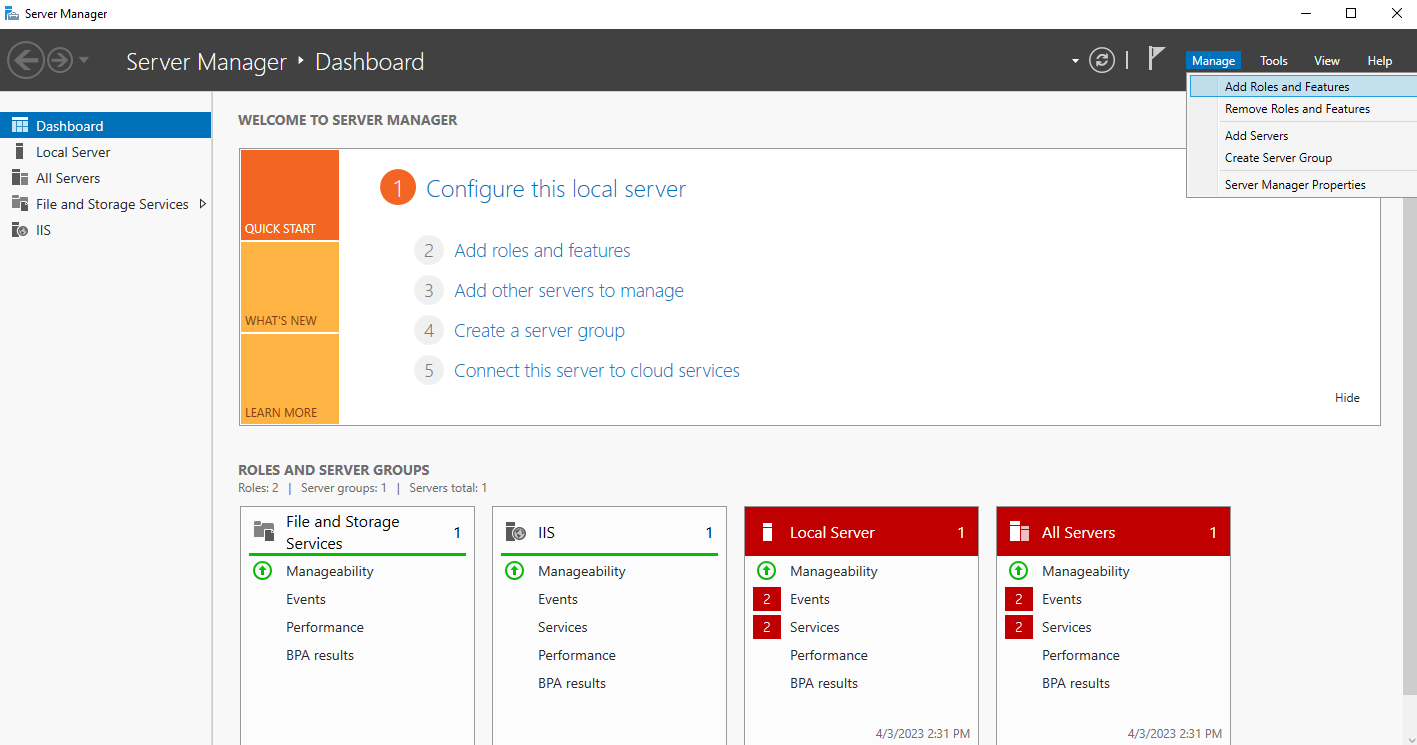Refresh the Server Manager dashboard
Viewport: 1417px width, 745px height.
coord(1102,60)
